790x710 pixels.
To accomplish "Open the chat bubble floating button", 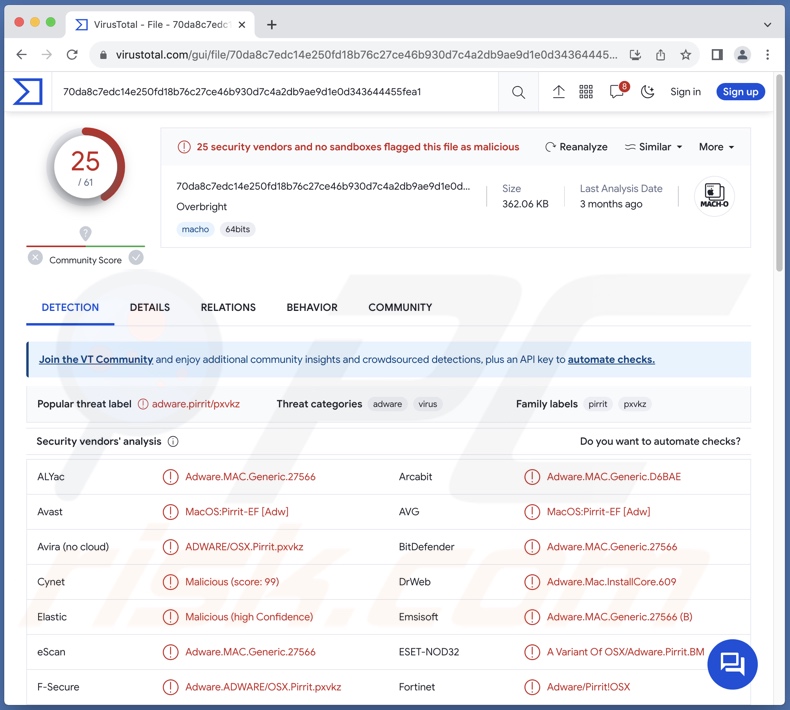I will (732, 664).
